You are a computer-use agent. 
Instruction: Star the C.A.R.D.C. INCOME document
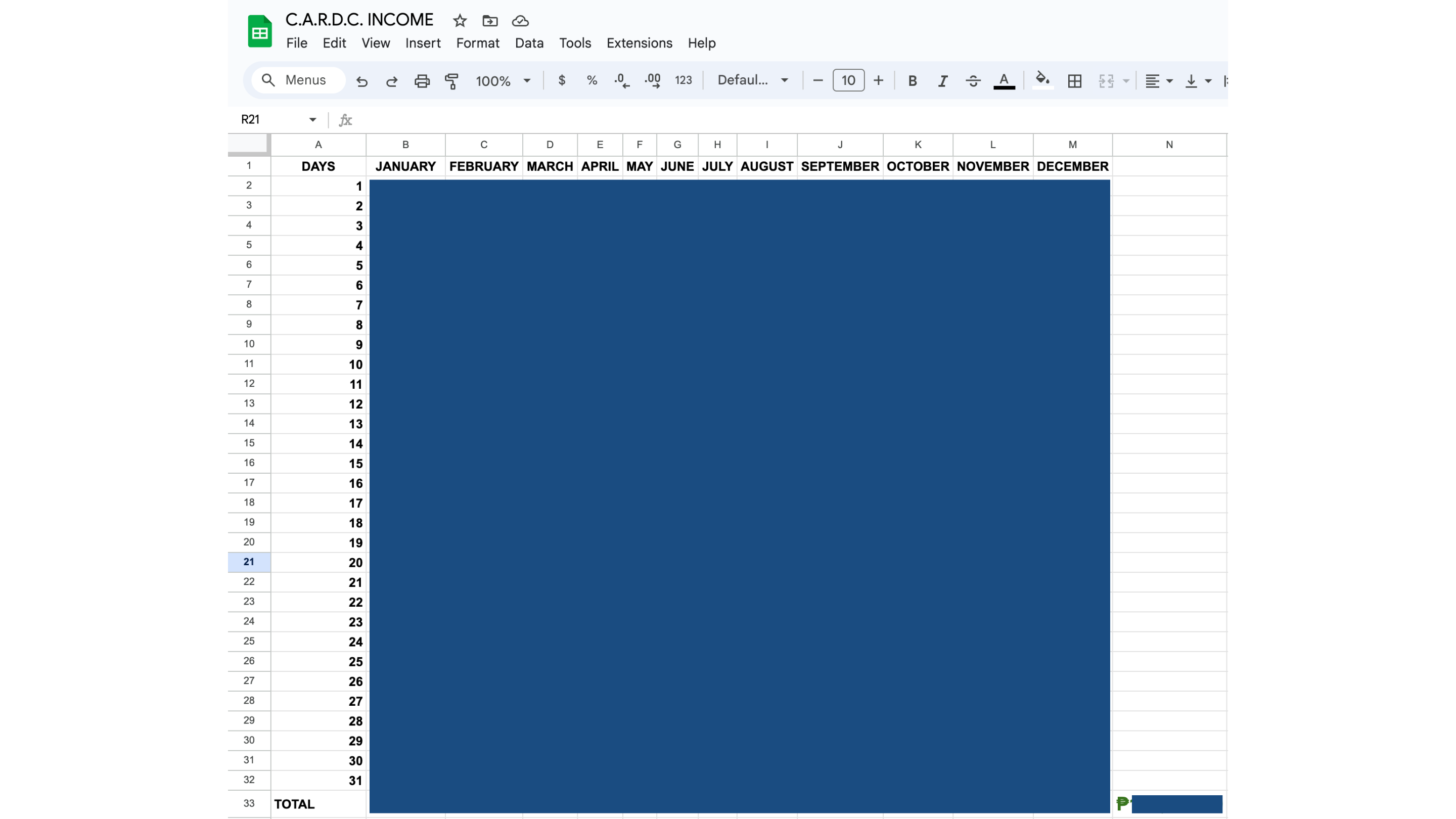pos(460,21)
